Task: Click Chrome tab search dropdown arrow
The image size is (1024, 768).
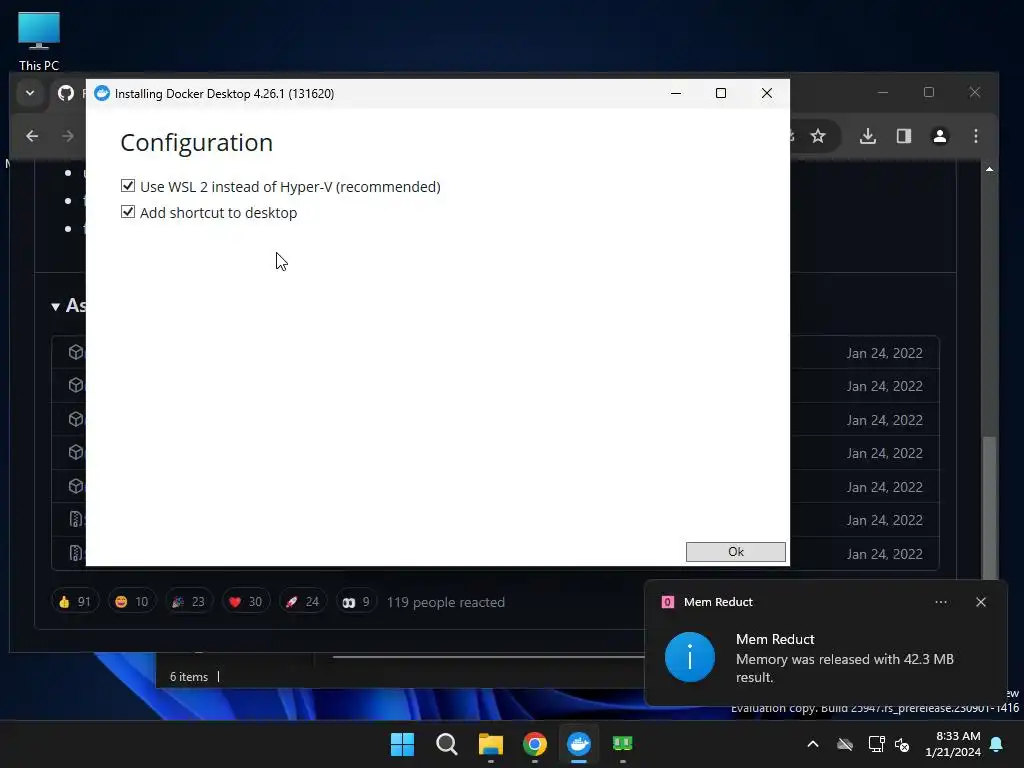Action: [x=30, y=93]
